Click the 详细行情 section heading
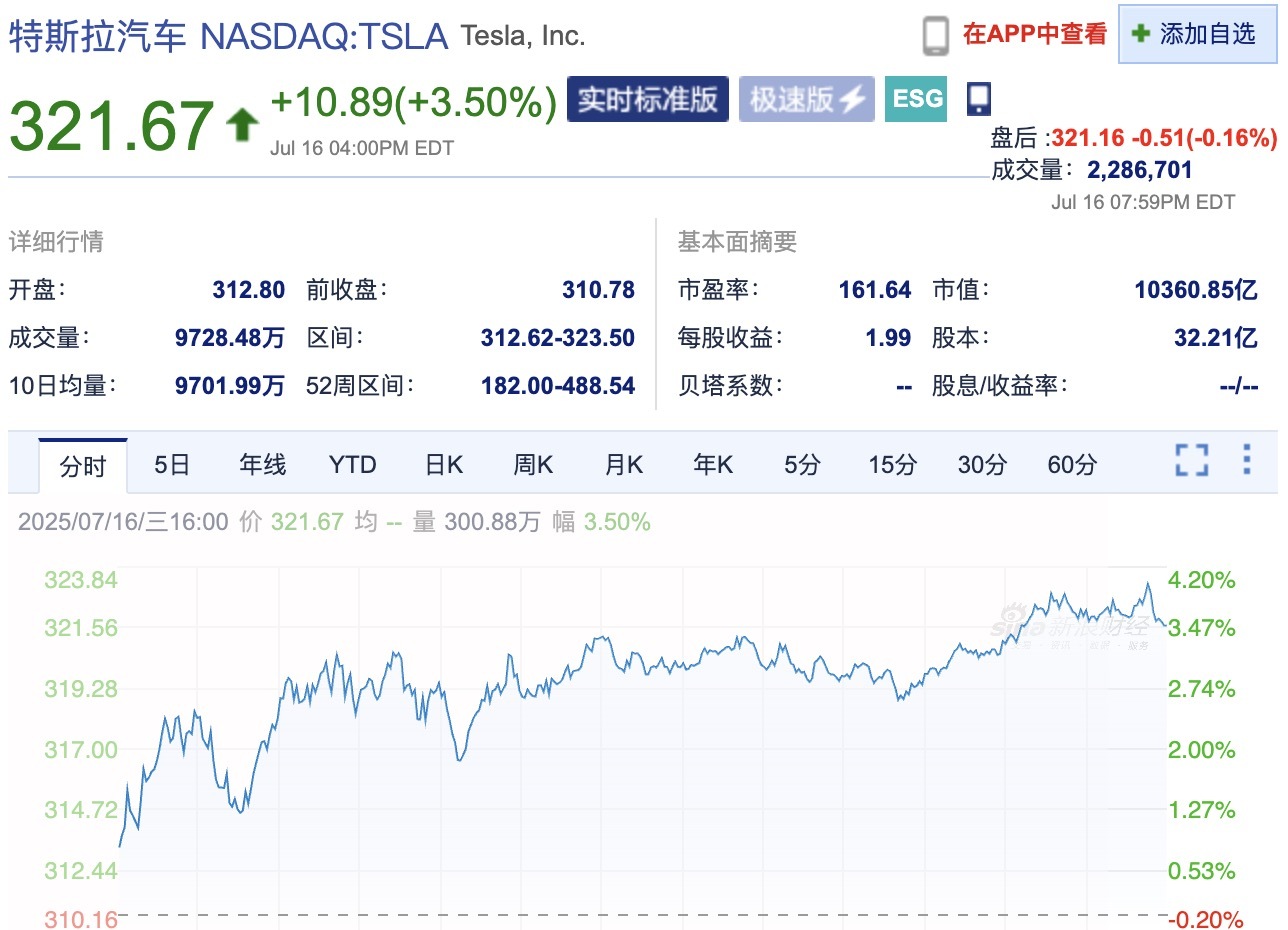This screenshot has width=1288, height=930. tap(56, 241)
